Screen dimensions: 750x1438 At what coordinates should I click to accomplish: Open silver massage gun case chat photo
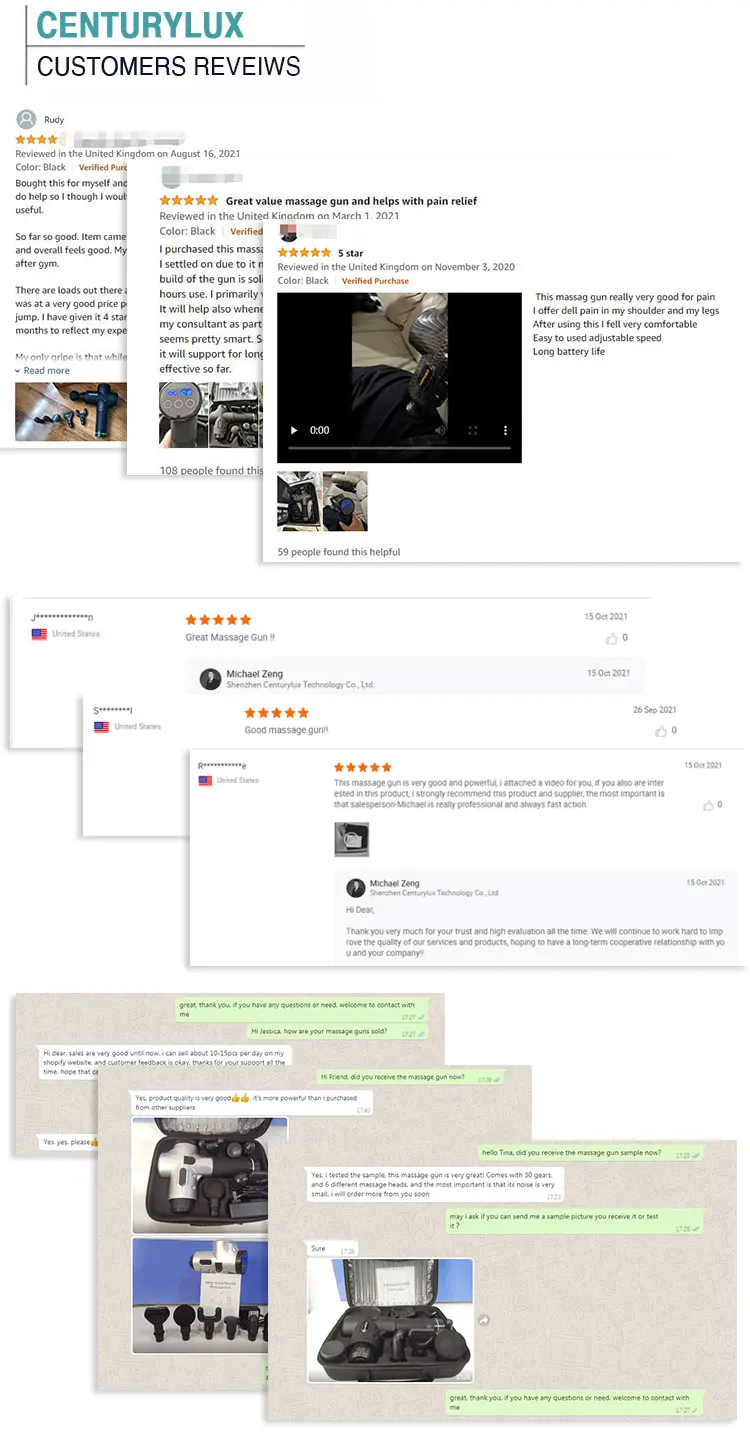[210, 1176]
